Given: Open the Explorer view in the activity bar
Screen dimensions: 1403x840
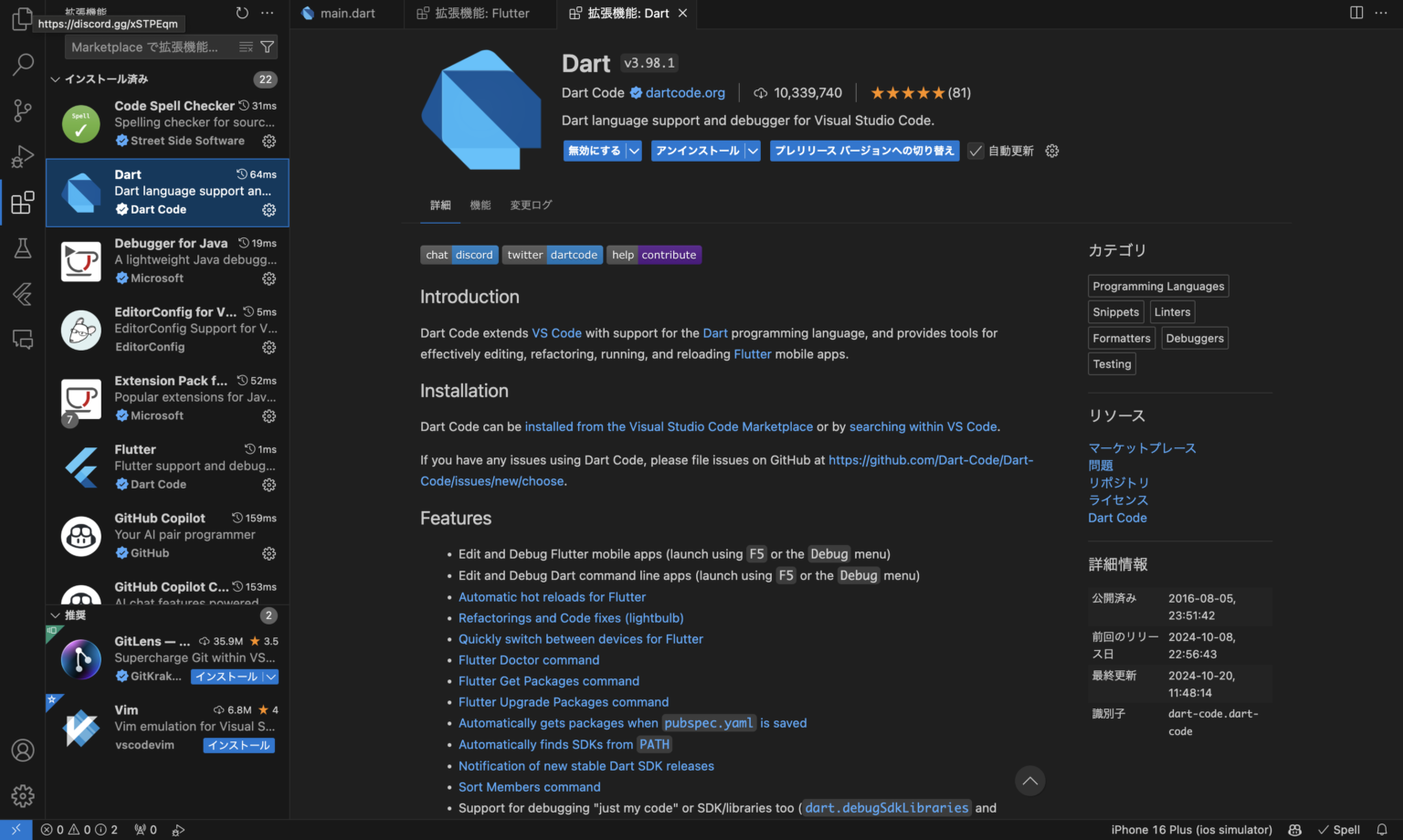Looking at the screenshot, I should [x=22, y=18].
